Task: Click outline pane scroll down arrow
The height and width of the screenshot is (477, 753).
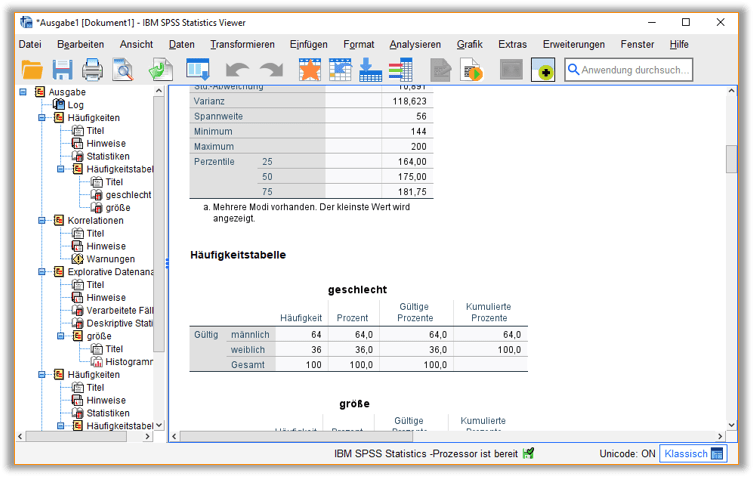Action: pyautogui.click(x=159, y=425)
